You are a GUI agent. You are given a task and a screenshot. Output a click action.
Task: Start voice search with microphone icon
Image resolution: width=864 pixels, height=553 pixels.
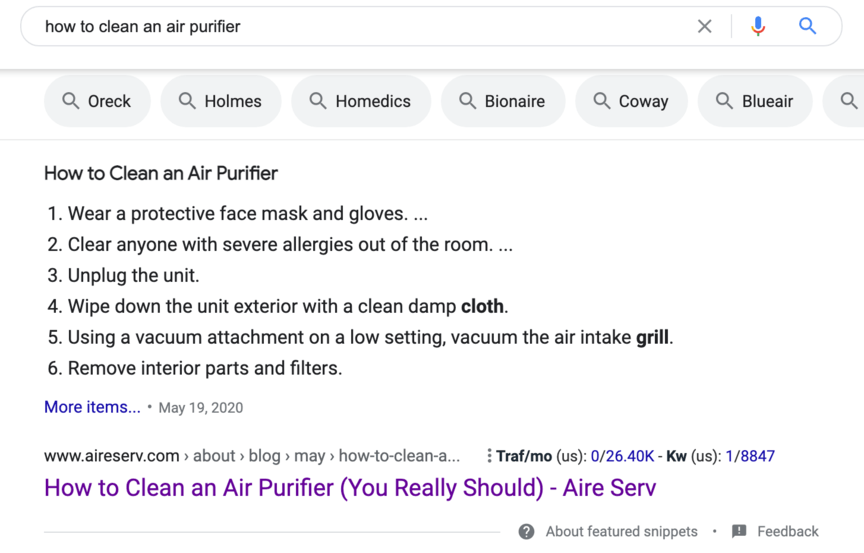[758, 27]
